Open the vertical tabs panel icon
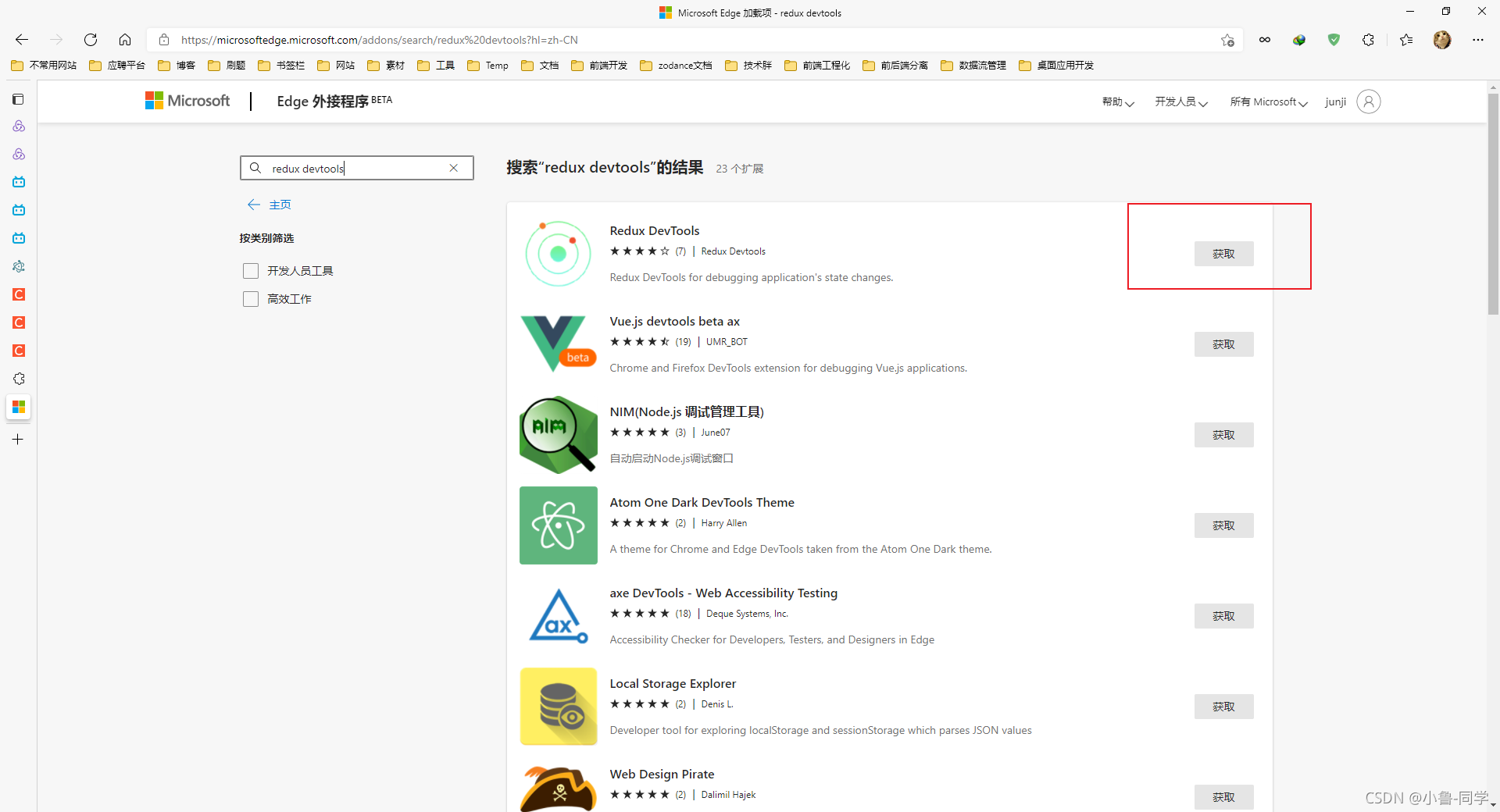Viewport: 1500px width, 812px height. [19, 99]
